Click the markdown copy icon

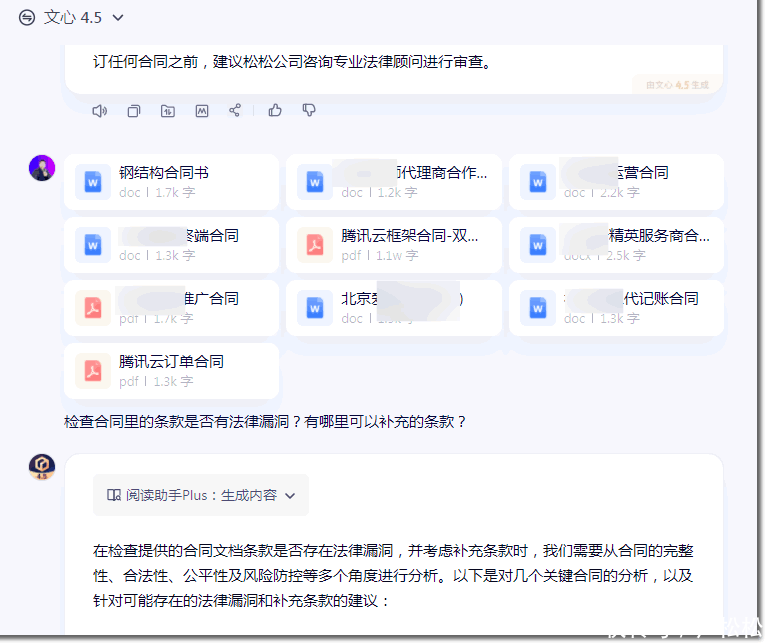coord(202,111)
